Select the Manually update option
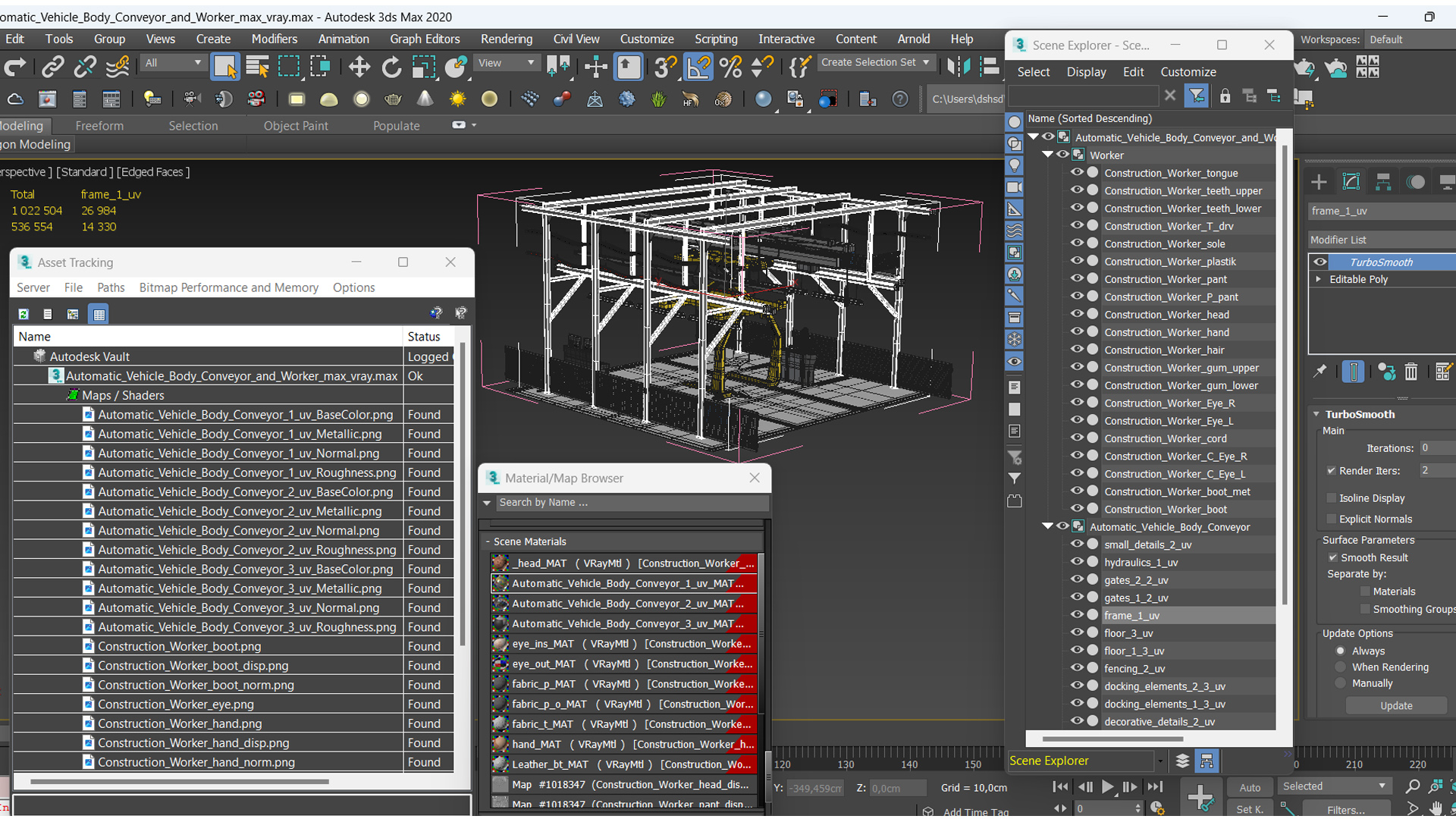Viewport: 1456px width, 819px height. (1341, 683)
